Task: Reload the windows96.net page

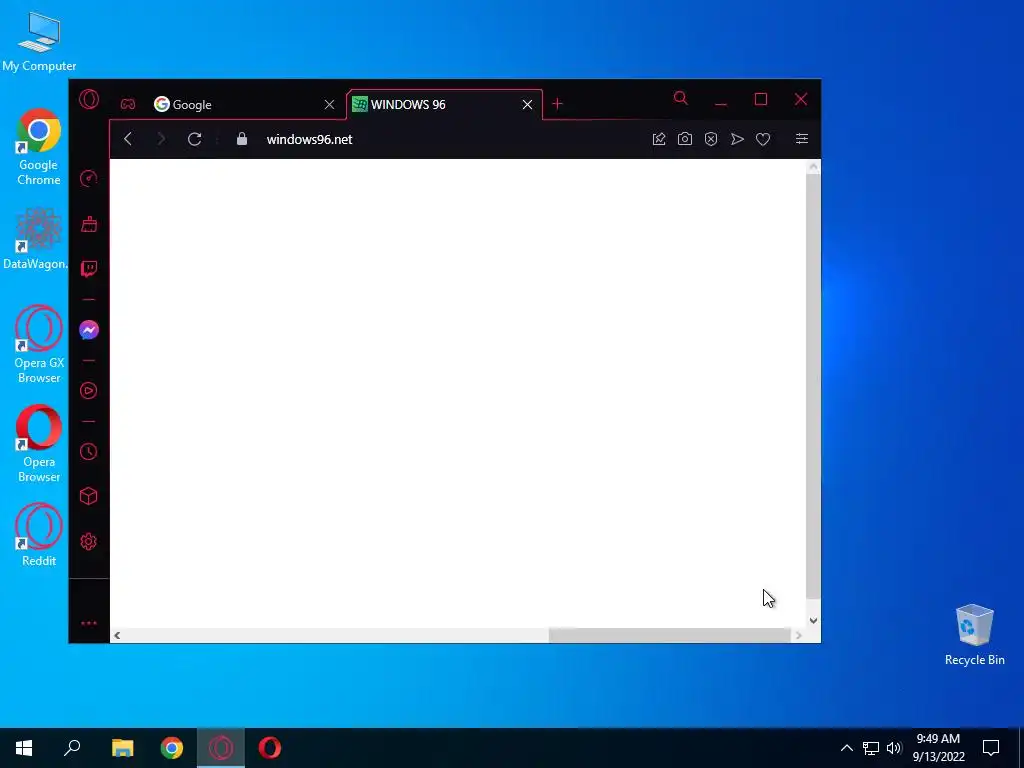Action: pos(195,139)
